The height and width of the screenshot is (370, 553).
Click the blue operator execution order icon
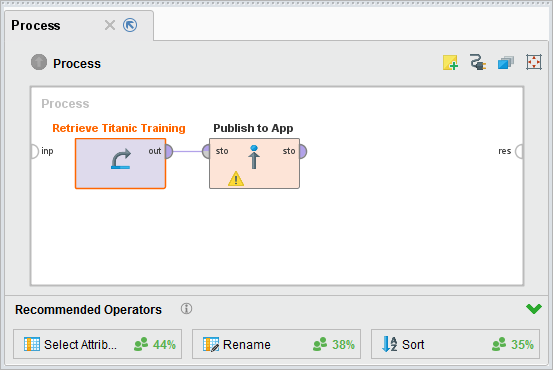pos(506,63)
